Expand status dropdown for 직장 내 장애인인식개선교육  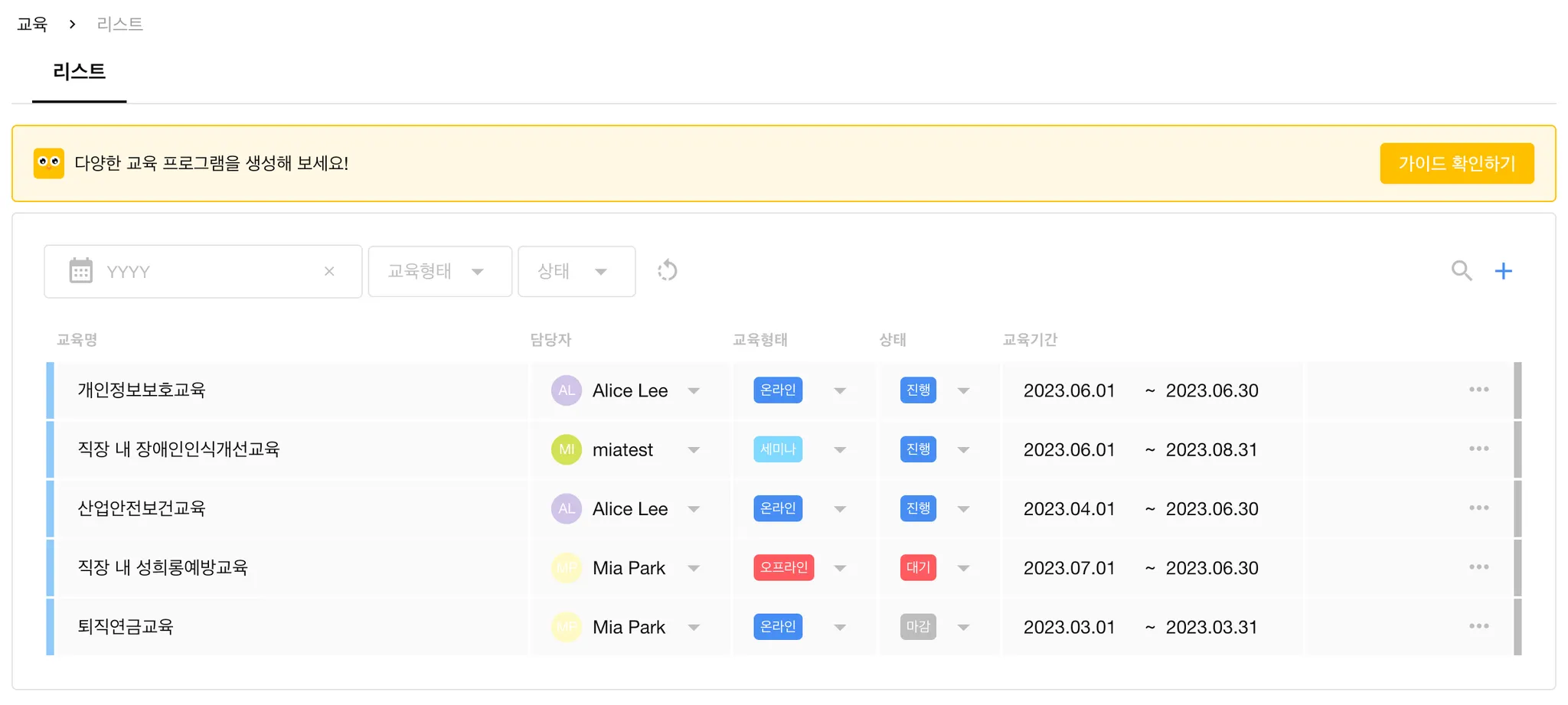coord(964,449)
